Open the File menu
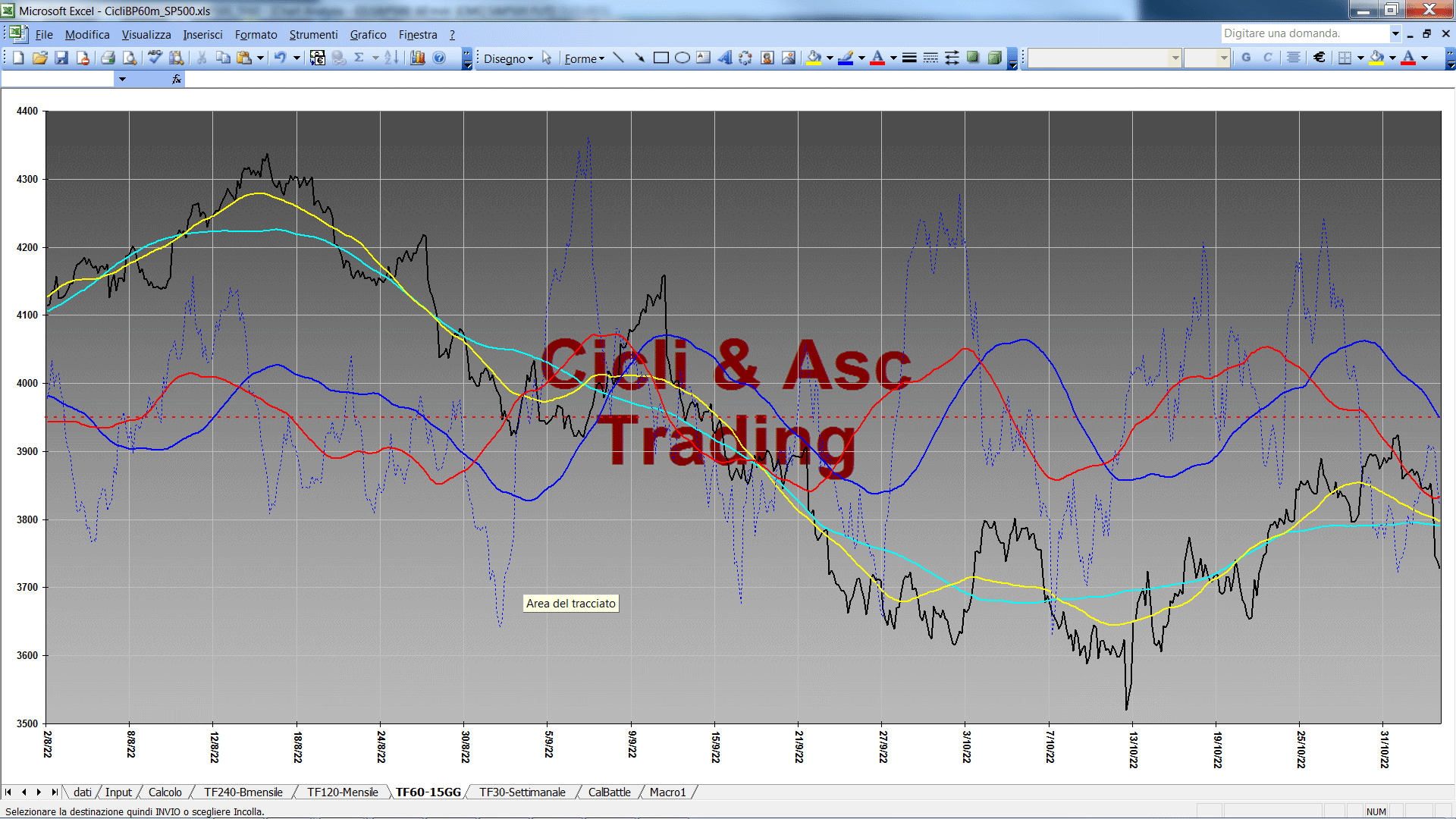This screenshot has width=1456, height=819. click(x=44, y=35)
